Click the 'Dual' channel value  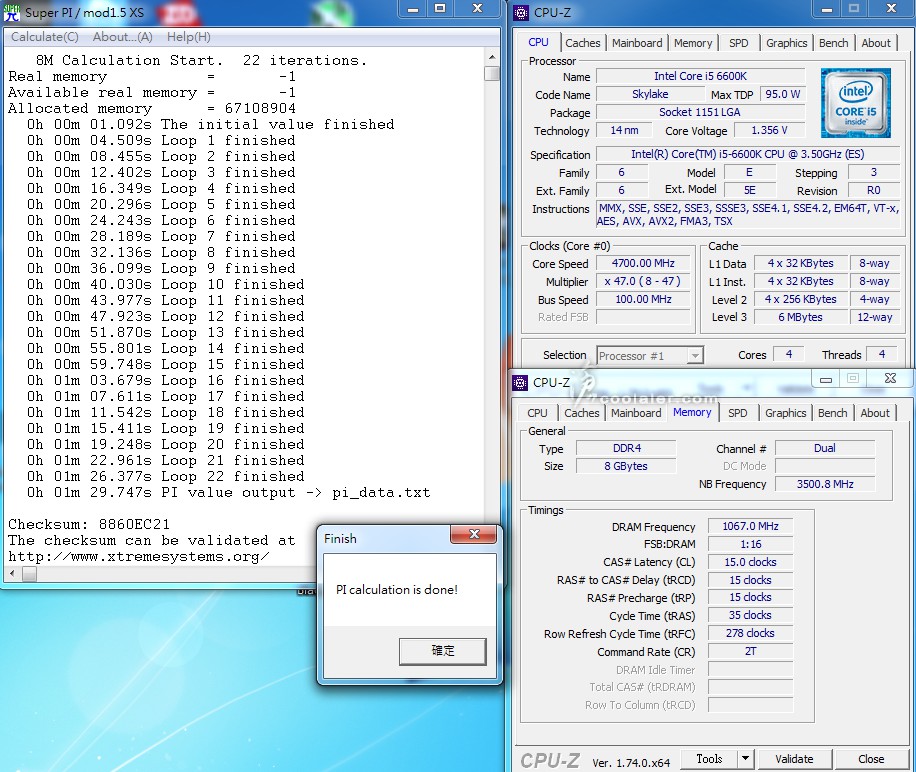pos(825,448)
